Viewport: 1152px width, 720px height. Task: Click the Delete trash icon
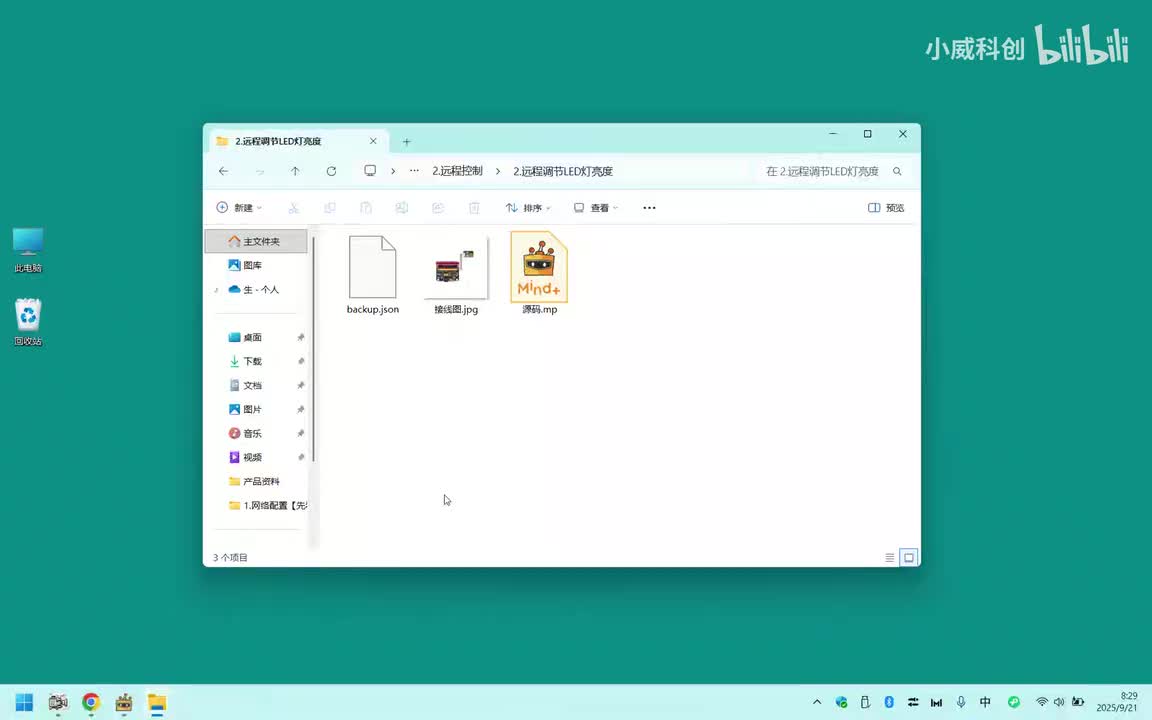click(x=475, y=208)
